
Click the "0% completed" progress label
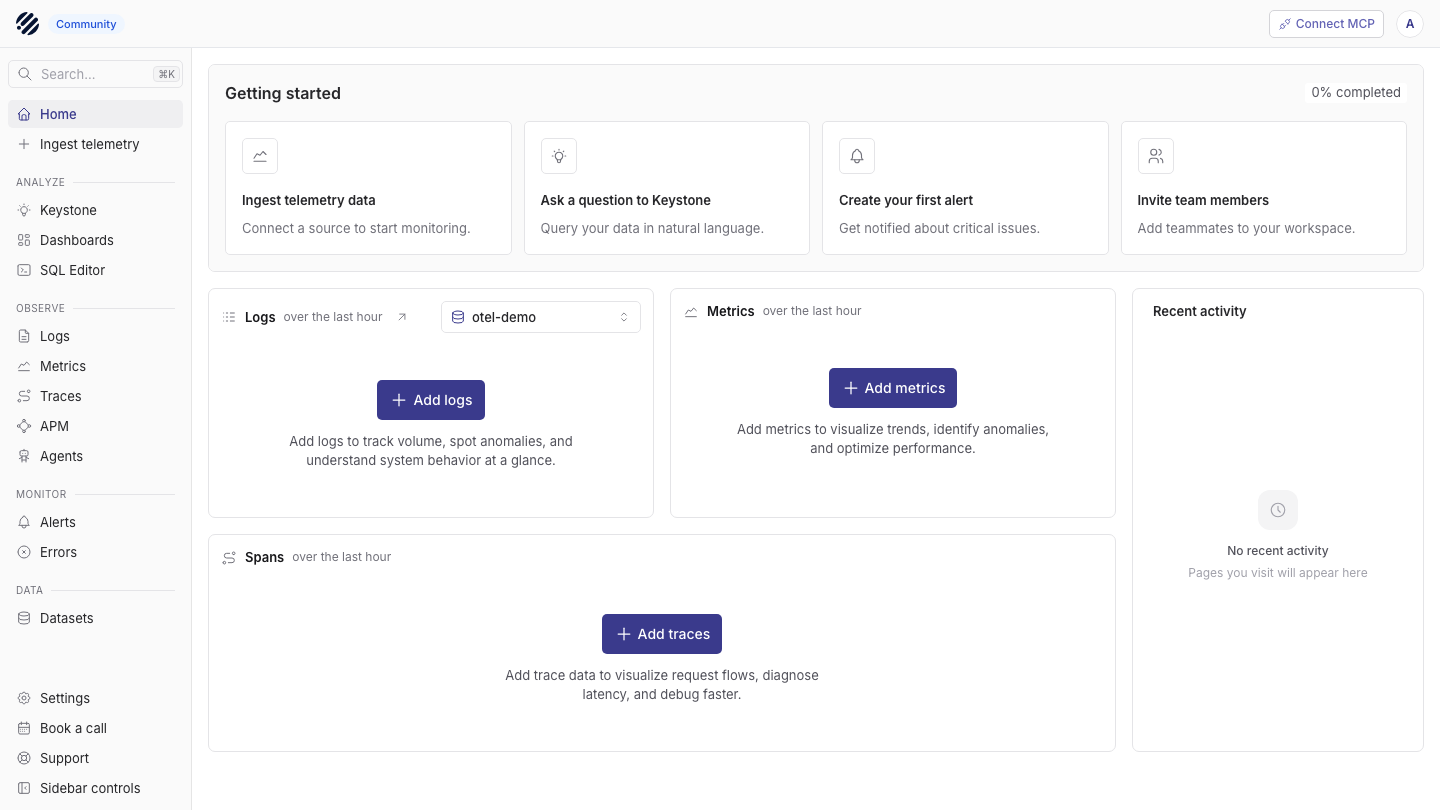point(1356,92)
